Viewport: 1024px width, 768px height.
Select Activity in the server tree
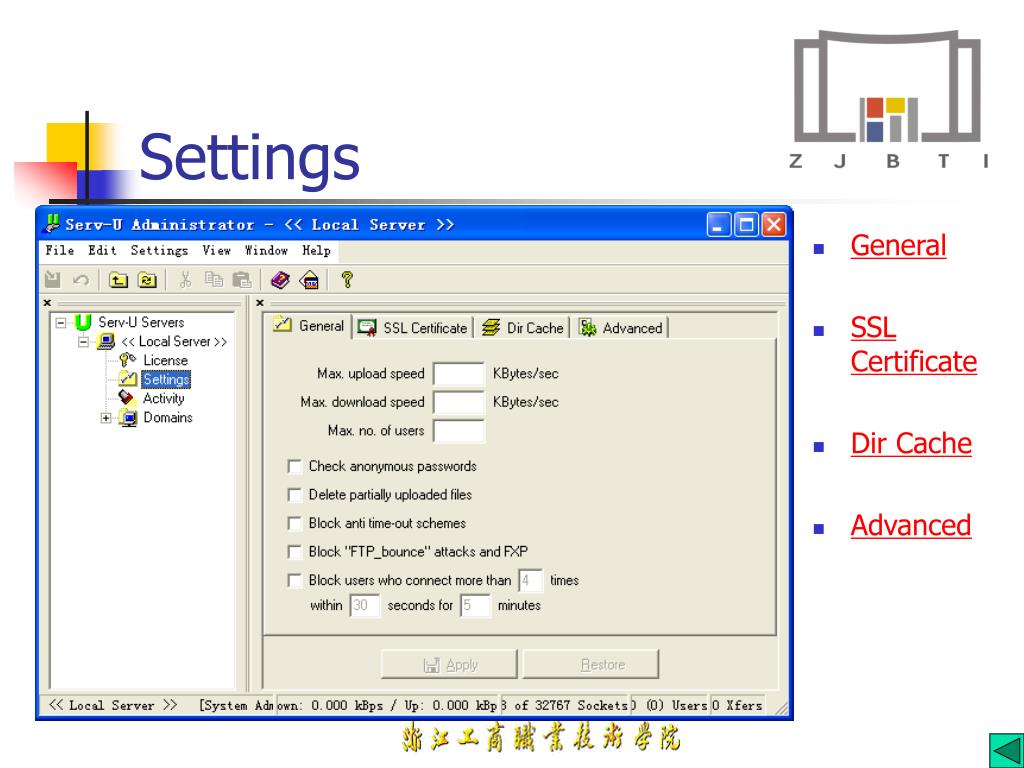coord(163,398)
